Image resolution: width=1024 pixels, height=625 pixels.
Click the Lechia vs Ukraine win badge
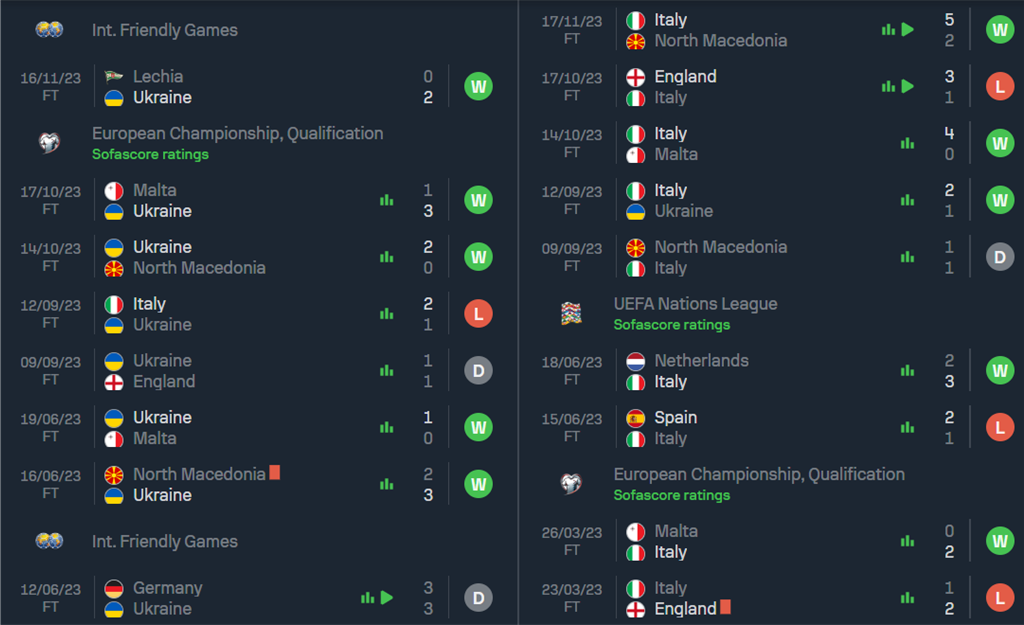tap(478, 87)
